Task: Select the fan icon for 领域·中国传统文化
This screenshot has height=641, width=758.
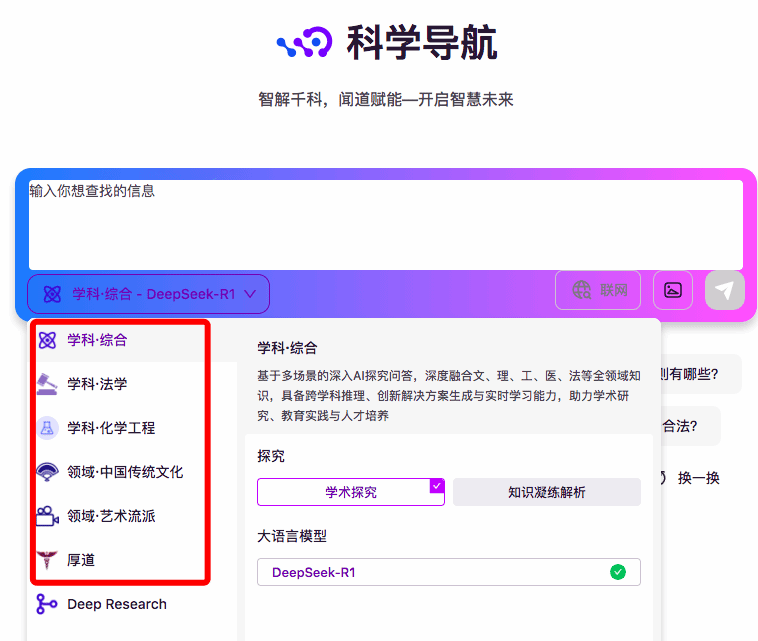Action: point(47,472)
